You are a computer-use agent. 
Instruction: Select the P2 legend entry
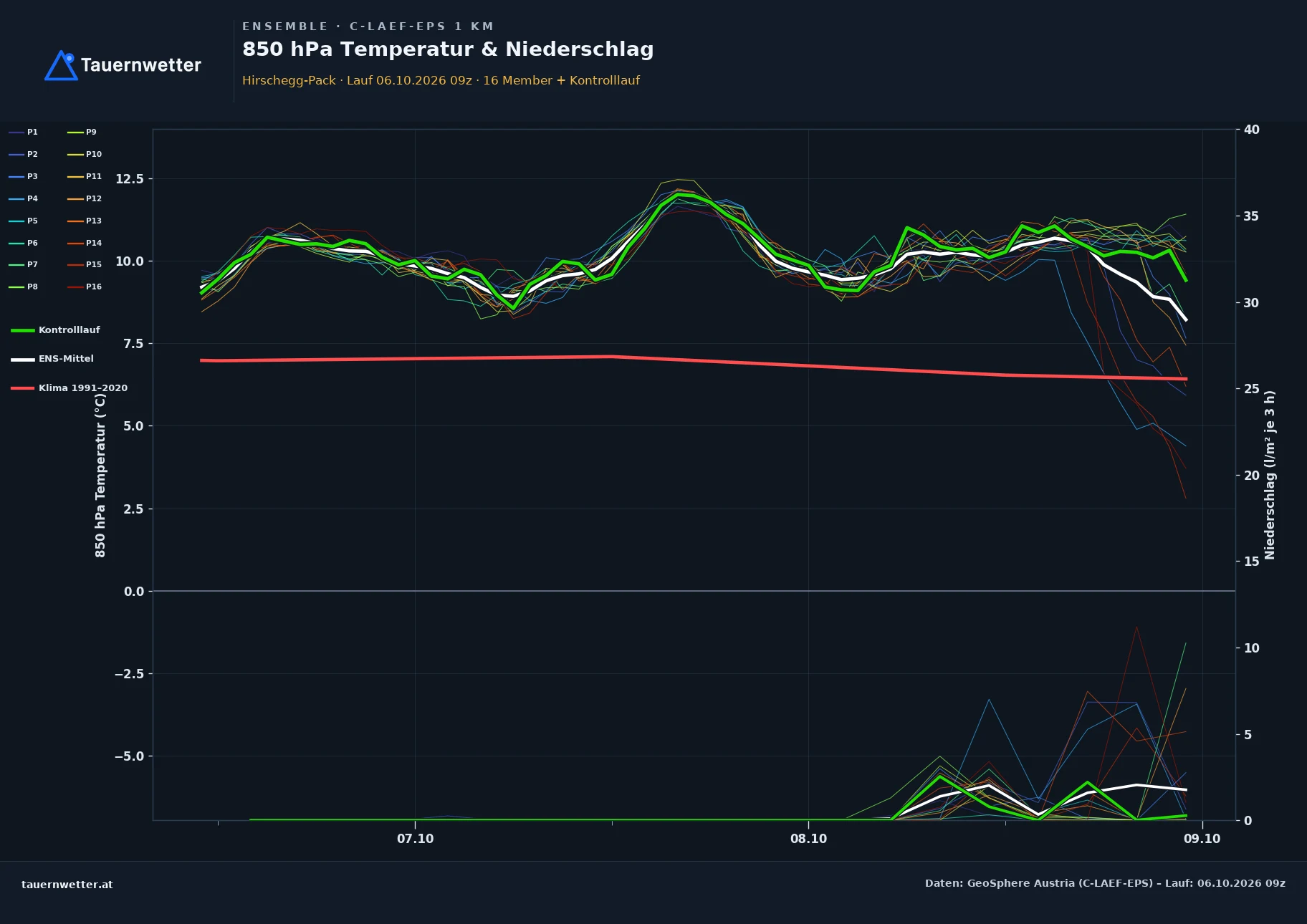click(23, 154)
